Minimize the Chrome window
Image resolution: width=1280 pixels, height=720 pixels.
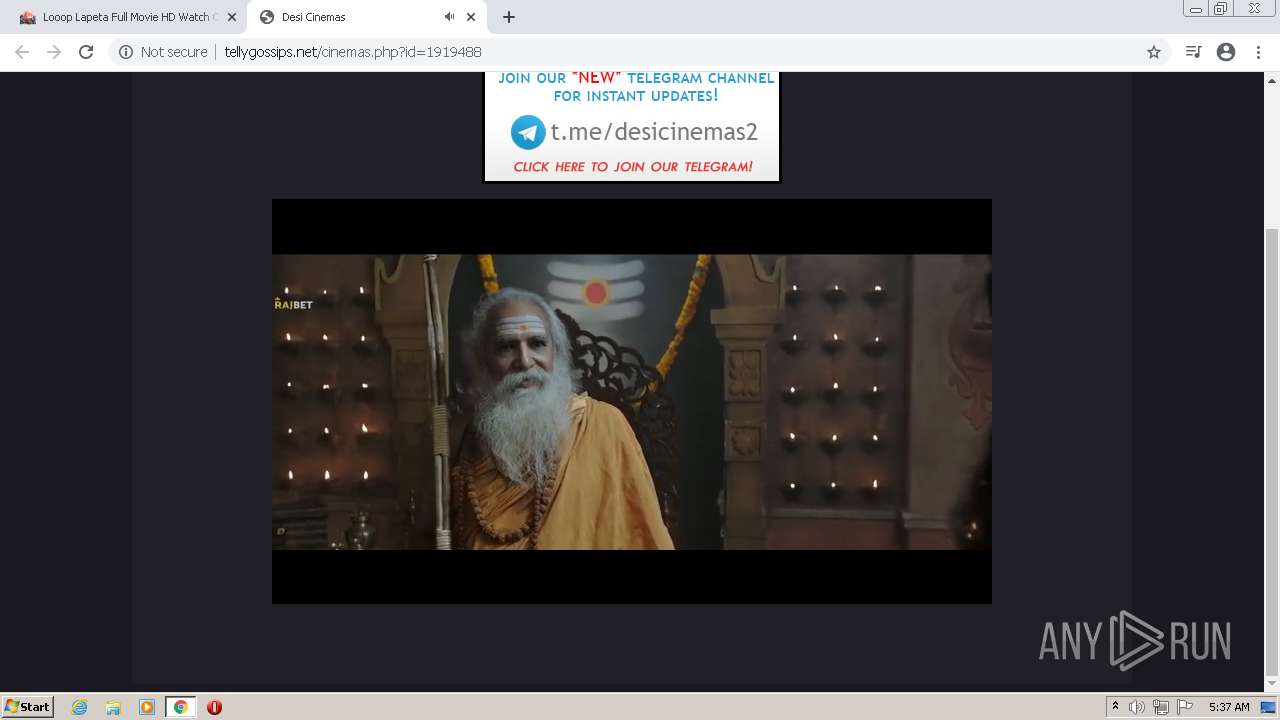pos(1196,9)
